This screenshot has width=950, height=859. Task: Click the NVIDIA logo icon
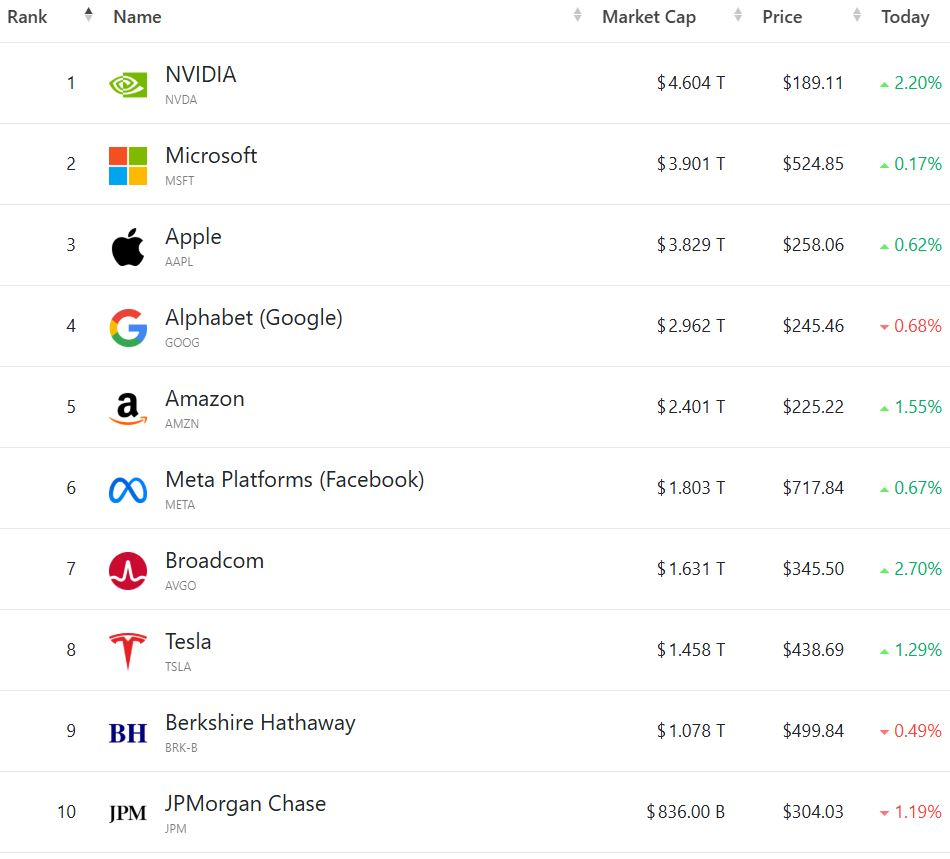pos(128,84)
